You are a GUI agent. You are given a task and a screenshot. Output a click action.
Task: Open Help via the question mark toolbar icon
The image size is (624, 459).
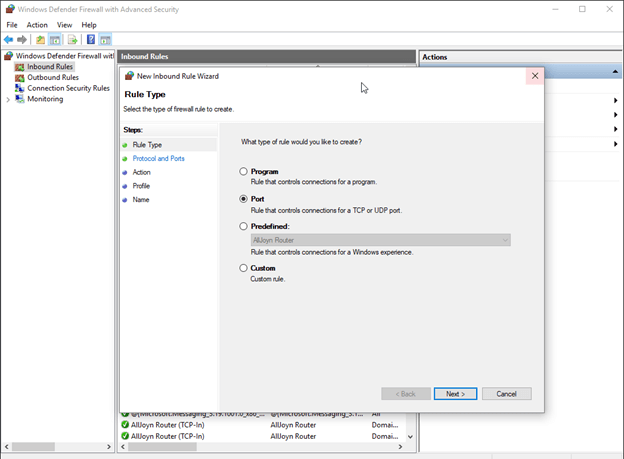click(91, 39)
